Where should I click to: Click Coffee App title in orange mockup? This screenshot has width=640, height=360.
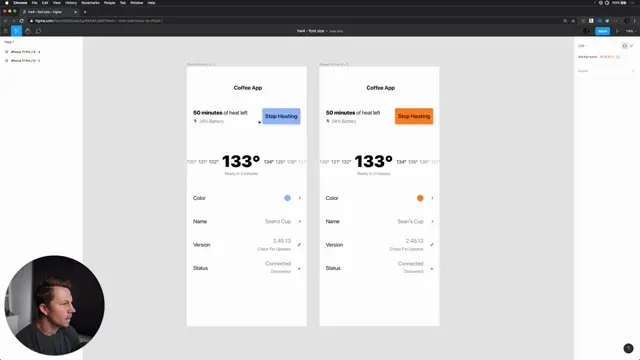click(x=380, y=88)
